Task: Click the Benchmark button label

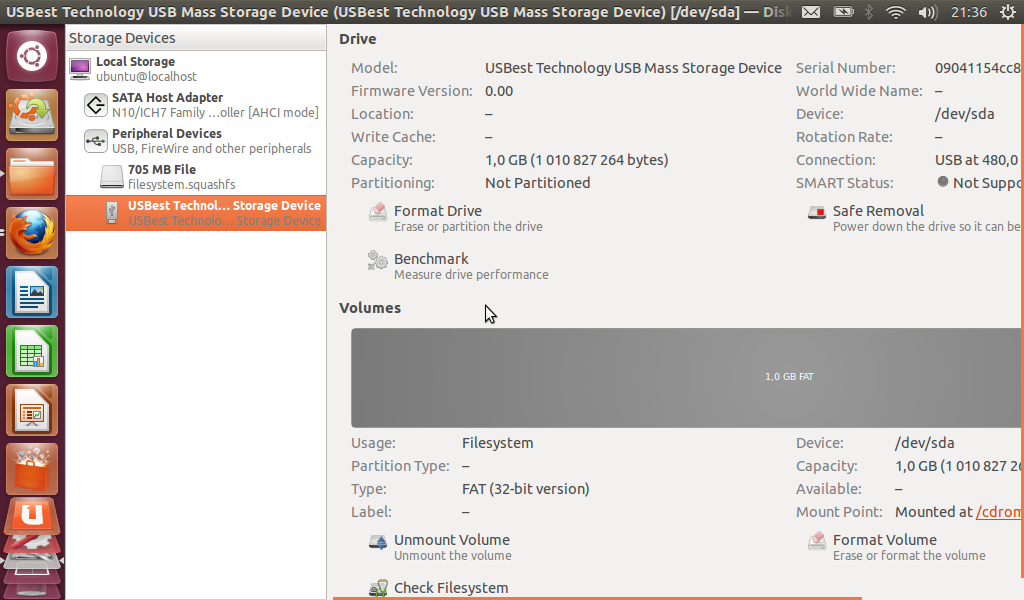Action: click(x=431, y=259)
